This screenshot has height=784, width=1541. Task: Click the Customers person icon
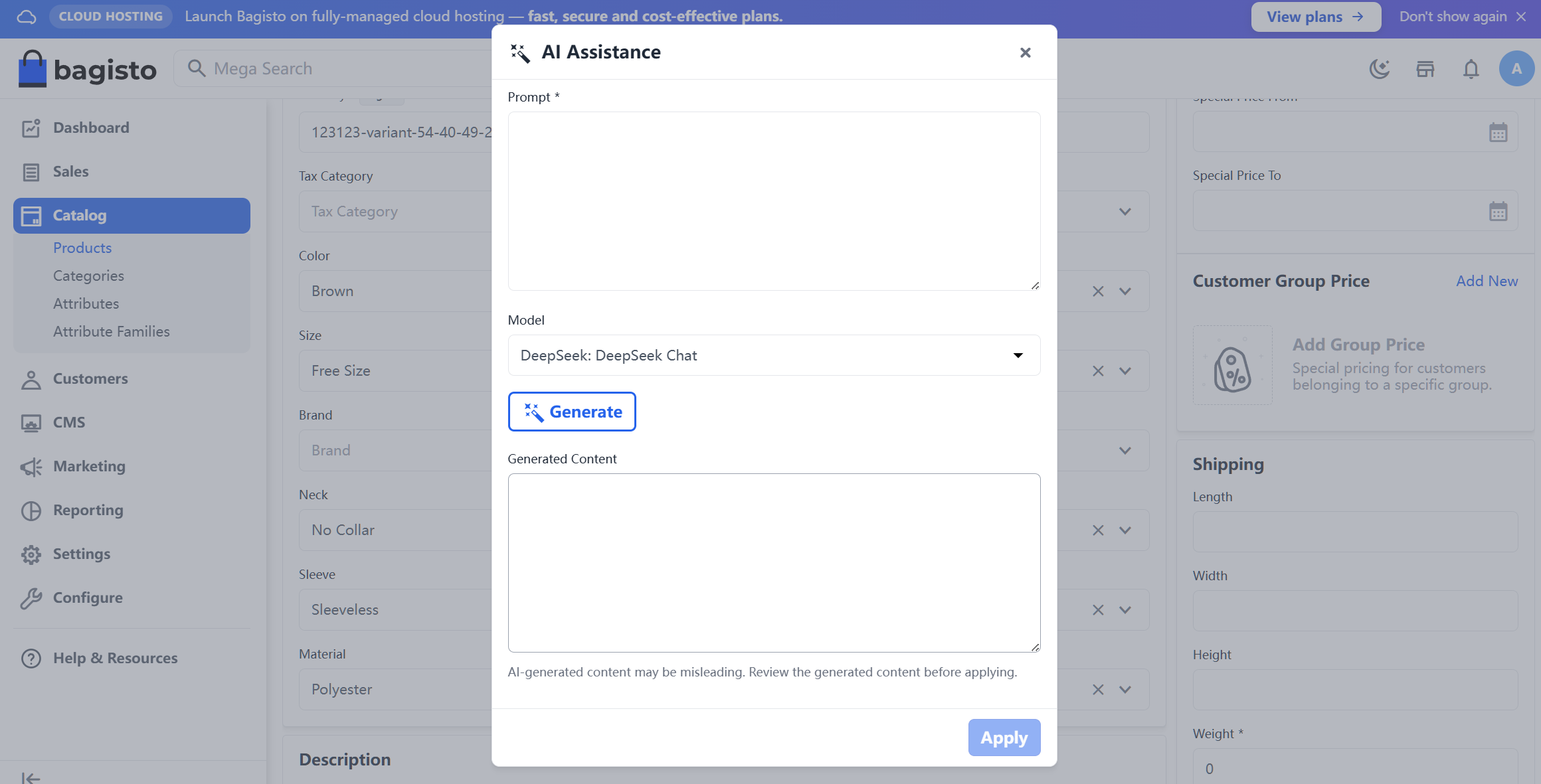tap(31, 379)
